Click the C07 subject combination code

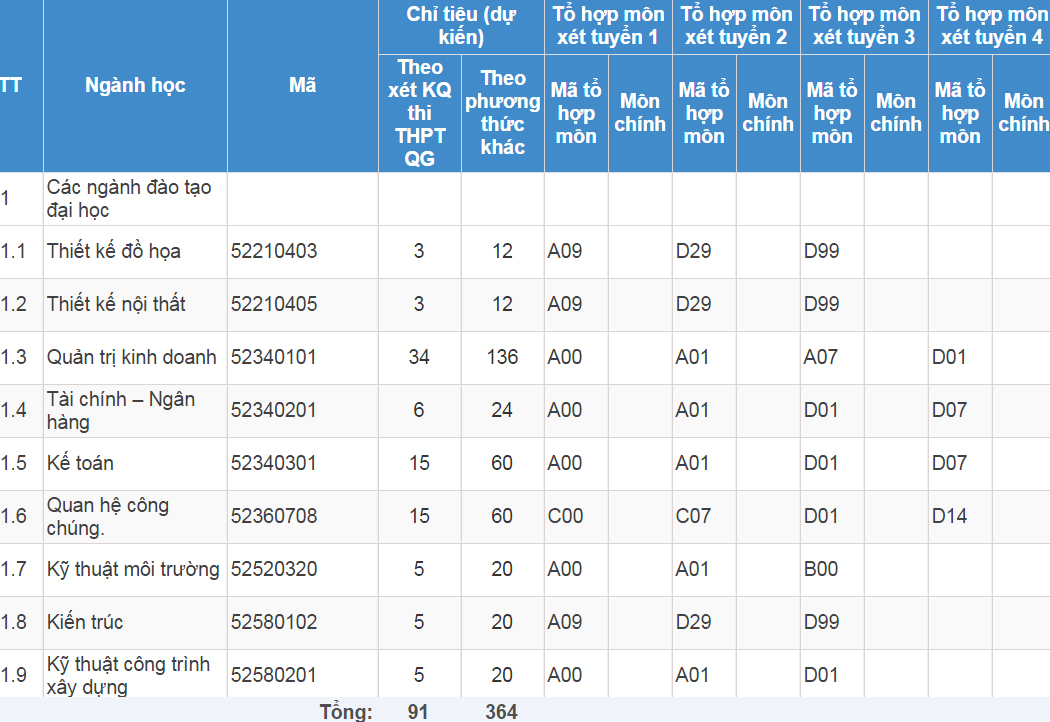[x=693, y=516]
